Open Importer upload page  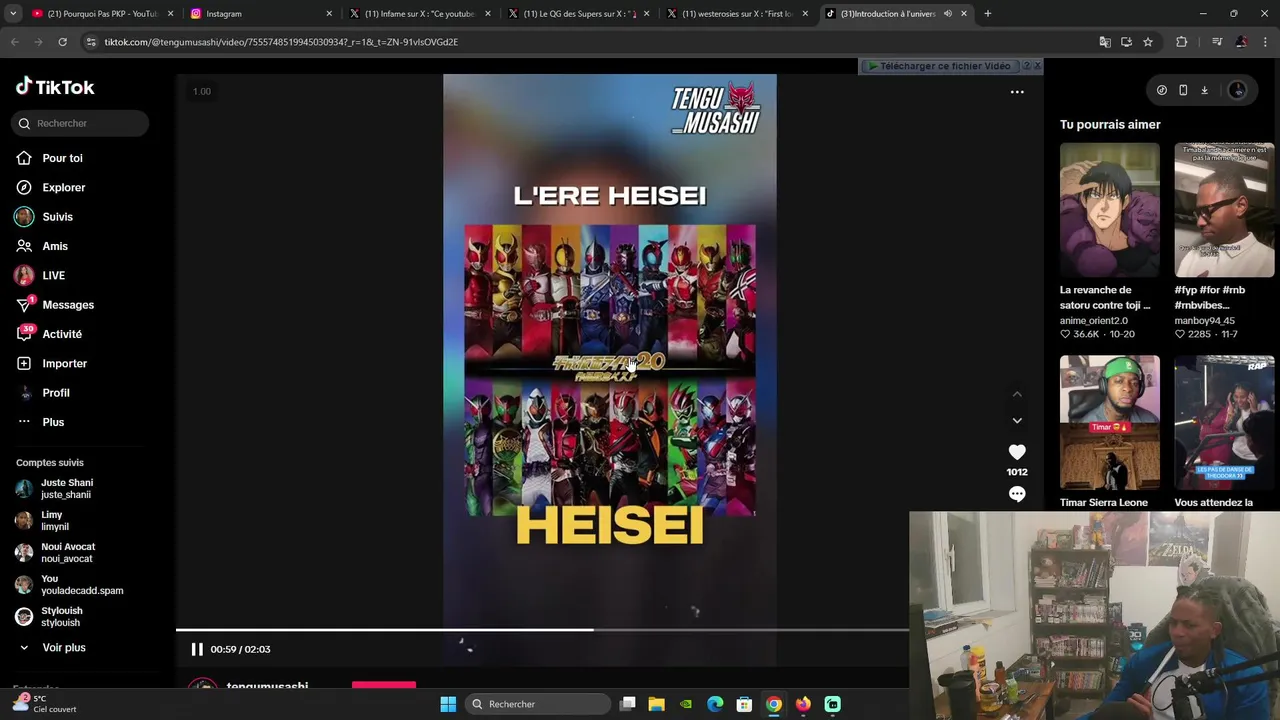click(64, 363)
